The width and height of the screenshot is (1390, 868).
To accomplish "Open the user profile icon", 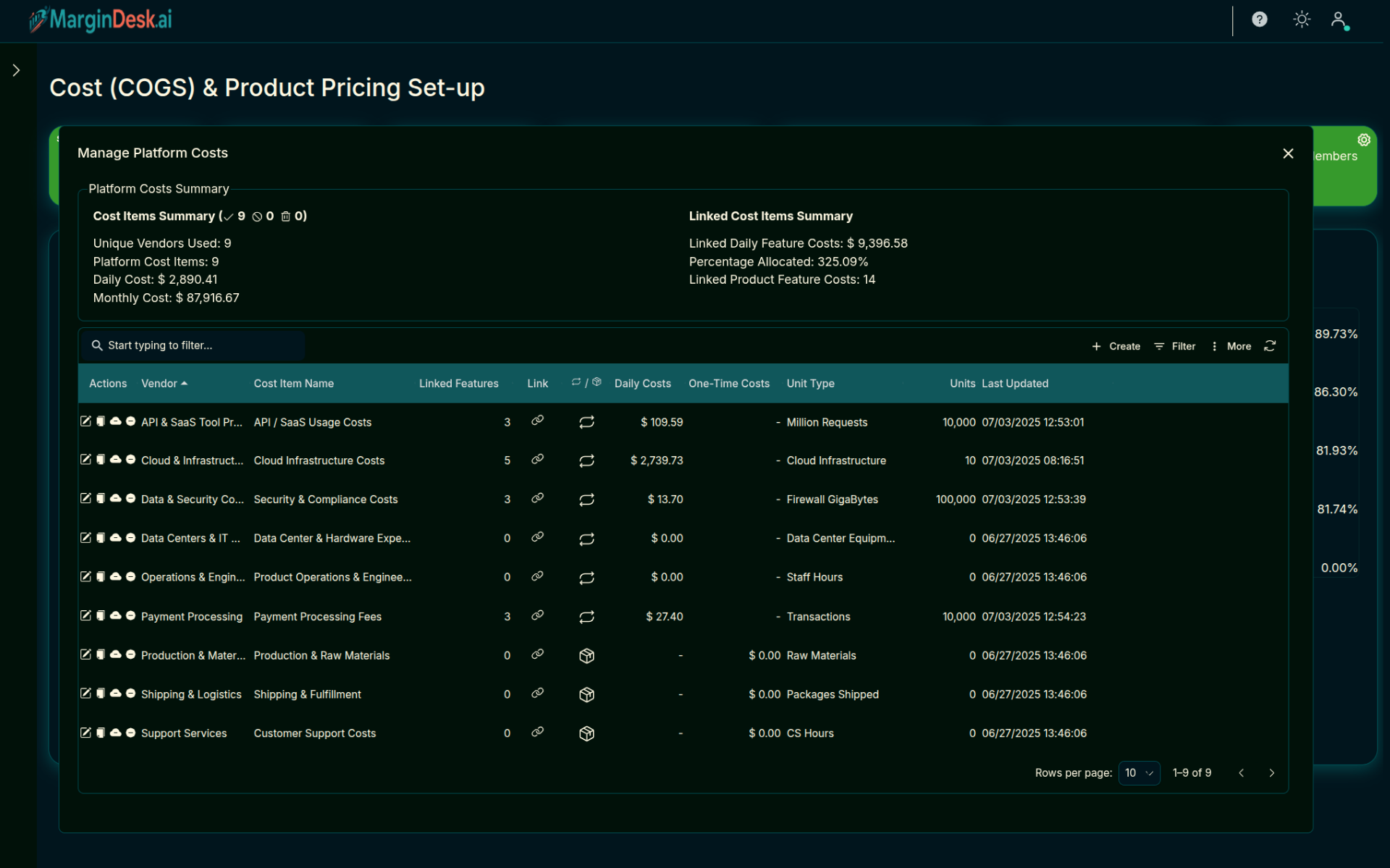I will (1339, 20).
